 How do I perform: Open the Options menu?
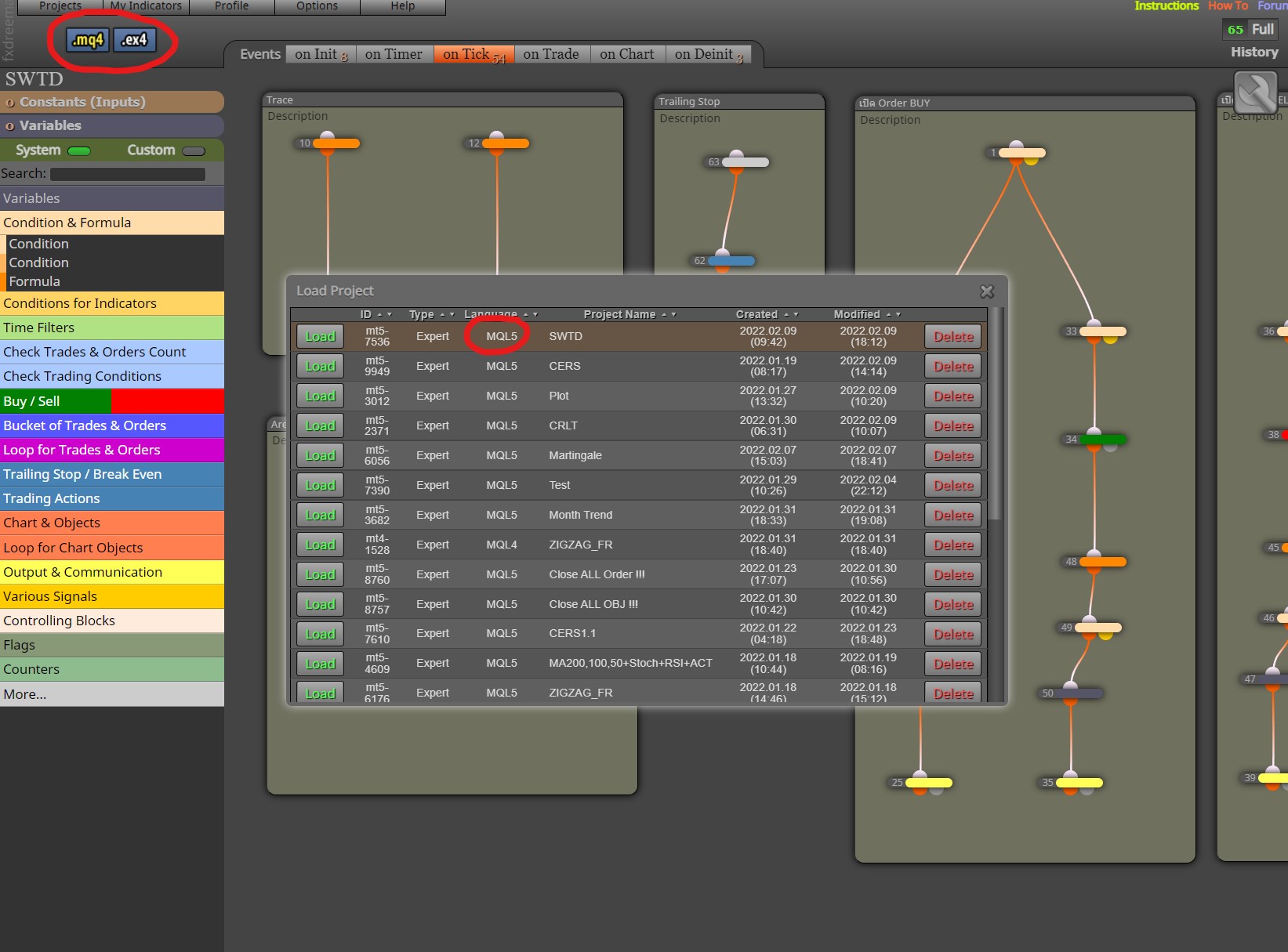point(317,6)
